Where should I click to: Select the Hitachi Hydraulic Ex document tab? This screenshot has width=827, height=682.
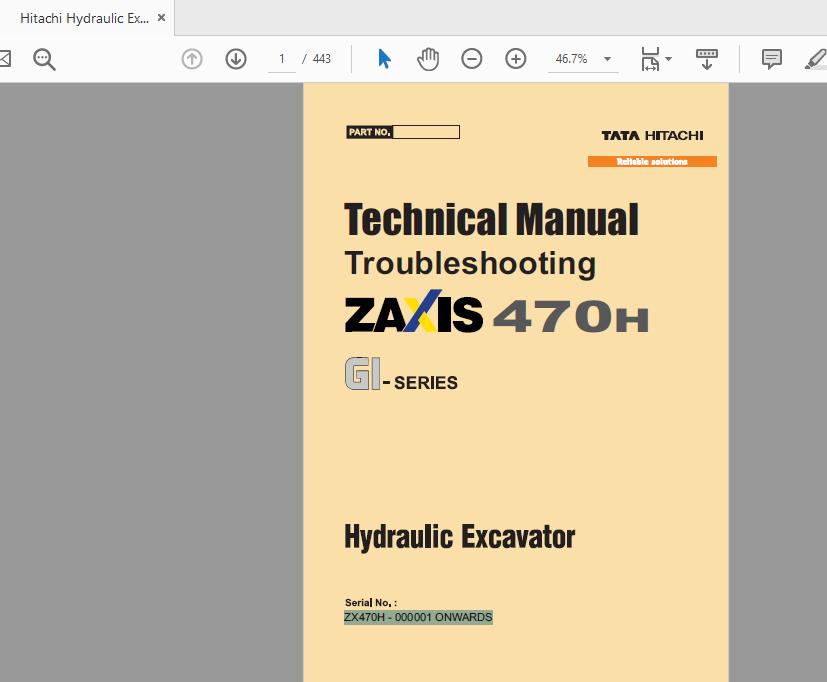(x=85, y=17)
